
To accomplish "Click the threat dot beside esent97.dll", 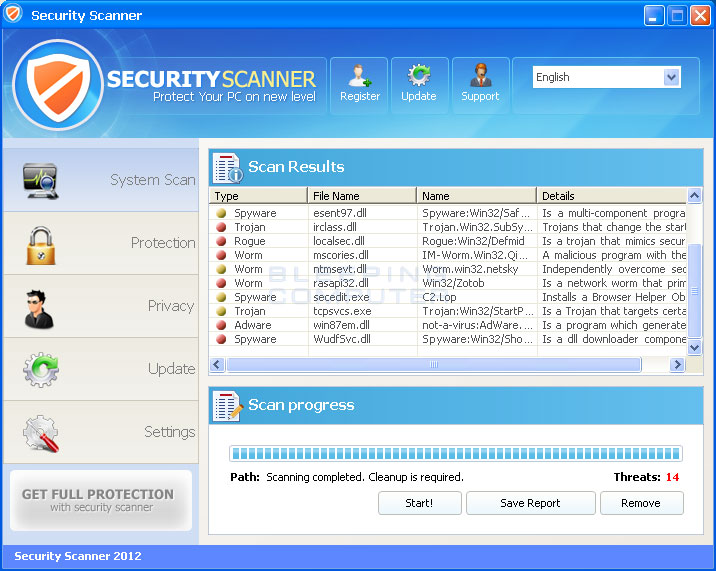I will tap(221, 213).
